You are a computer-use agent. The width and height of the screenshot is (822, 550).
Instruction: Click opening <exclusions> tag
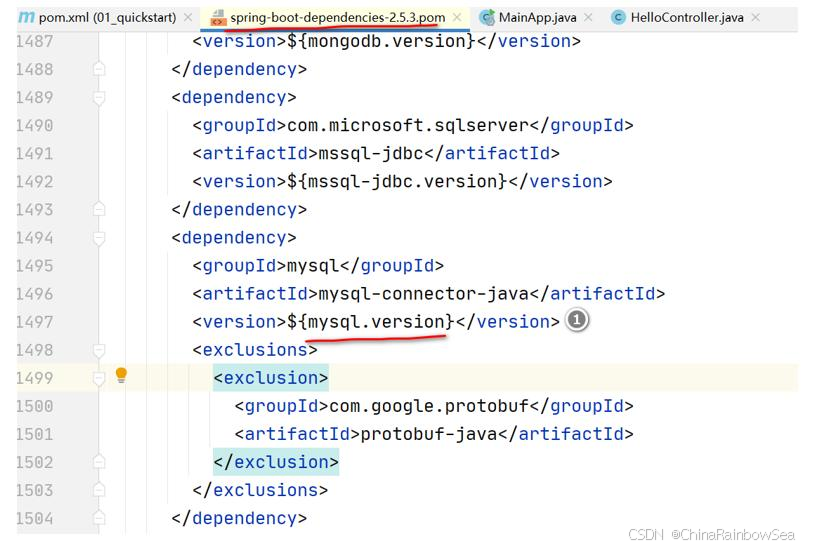[x=255, y=350]
